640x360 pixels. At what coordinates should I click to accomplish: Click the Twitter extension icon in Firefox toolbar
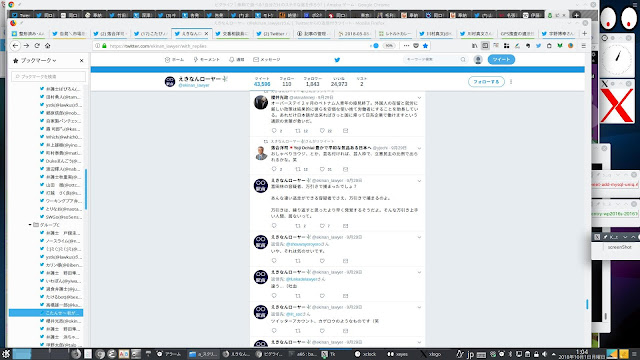click(x=538, y=46)
